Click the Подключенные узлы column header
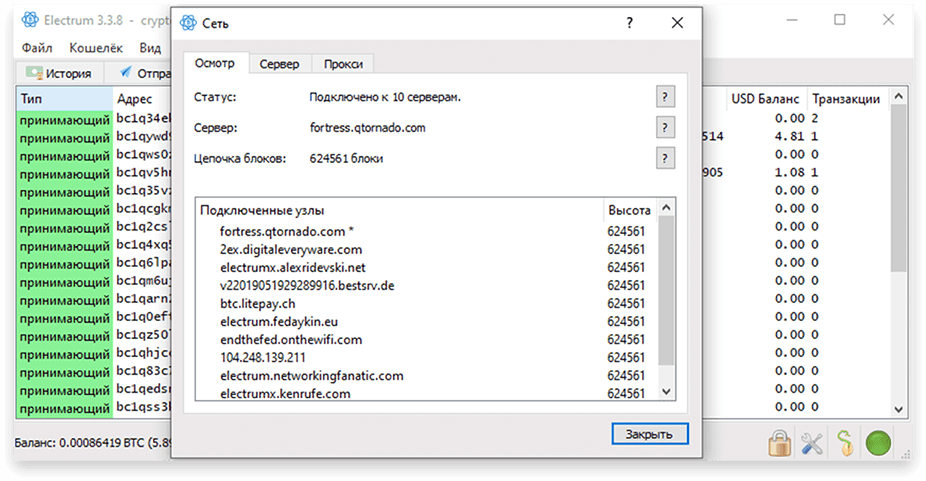This screenshot has width=926, height=481. (x=399, y=210)
